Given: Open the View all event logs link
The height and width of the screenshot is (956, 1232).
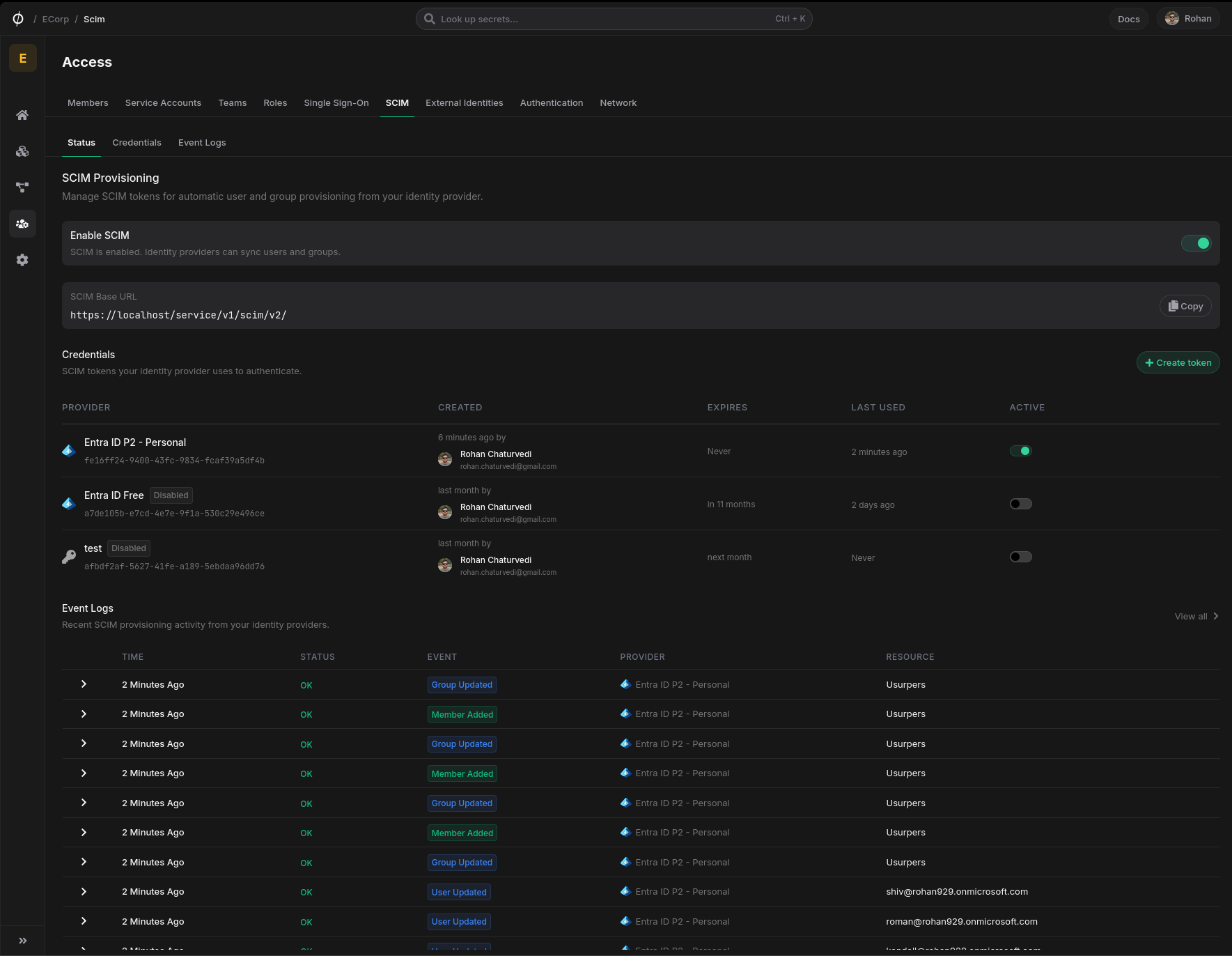Looking at the screenshot, I should [x=1196, y=616].
